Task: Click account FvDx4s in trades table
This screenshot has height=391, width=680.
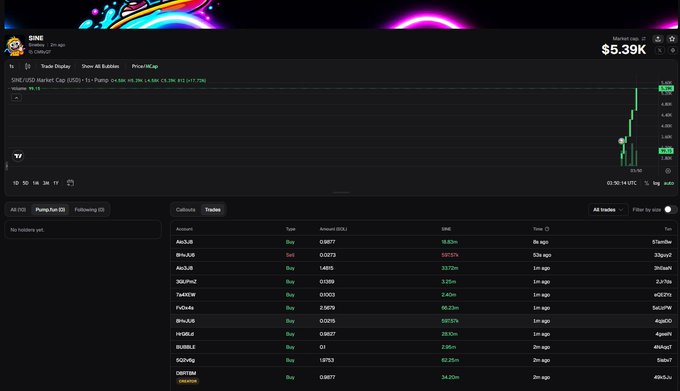Action: click(185, 308)
